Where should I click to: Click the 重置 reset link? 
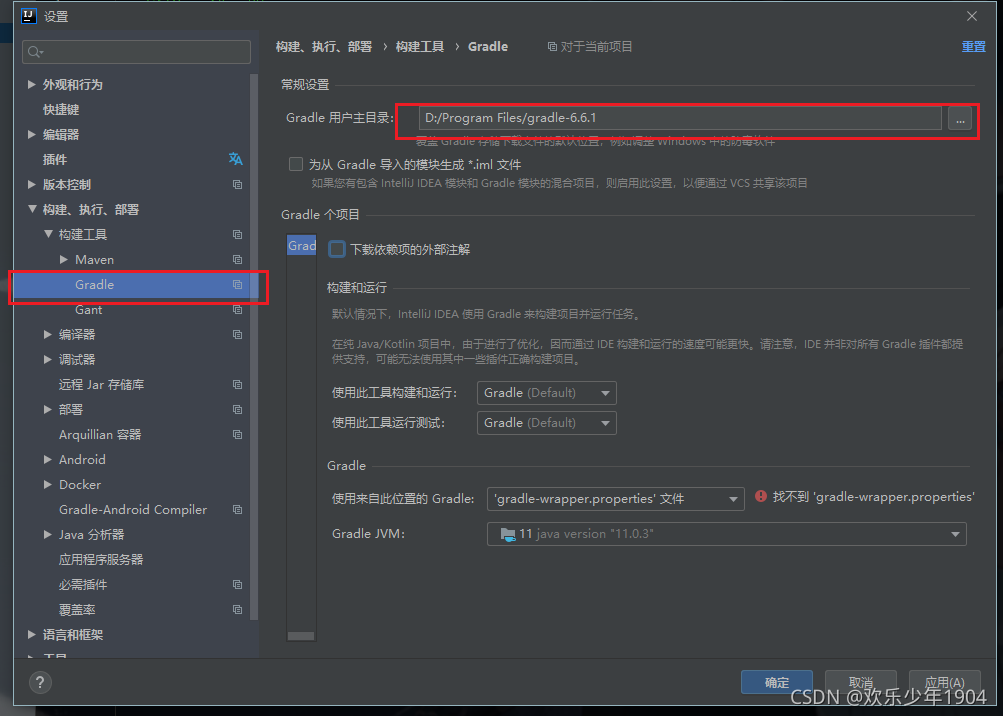(974, 47)
